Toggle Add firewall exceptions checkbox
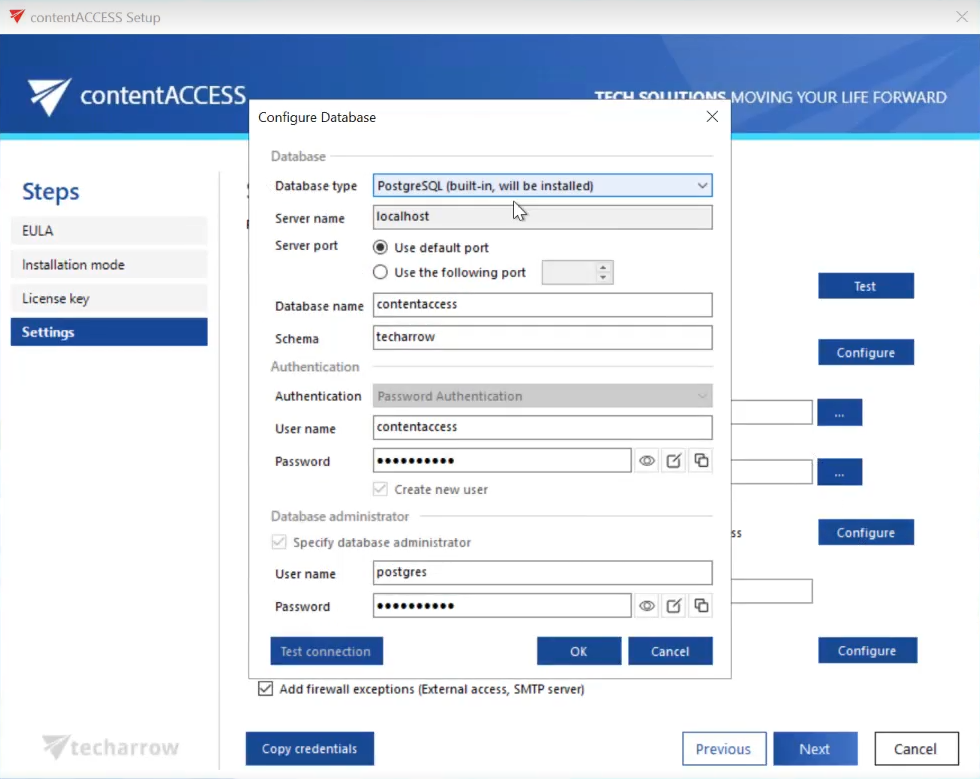The height and width of the screenshot is (779, 980). (265, 689)
